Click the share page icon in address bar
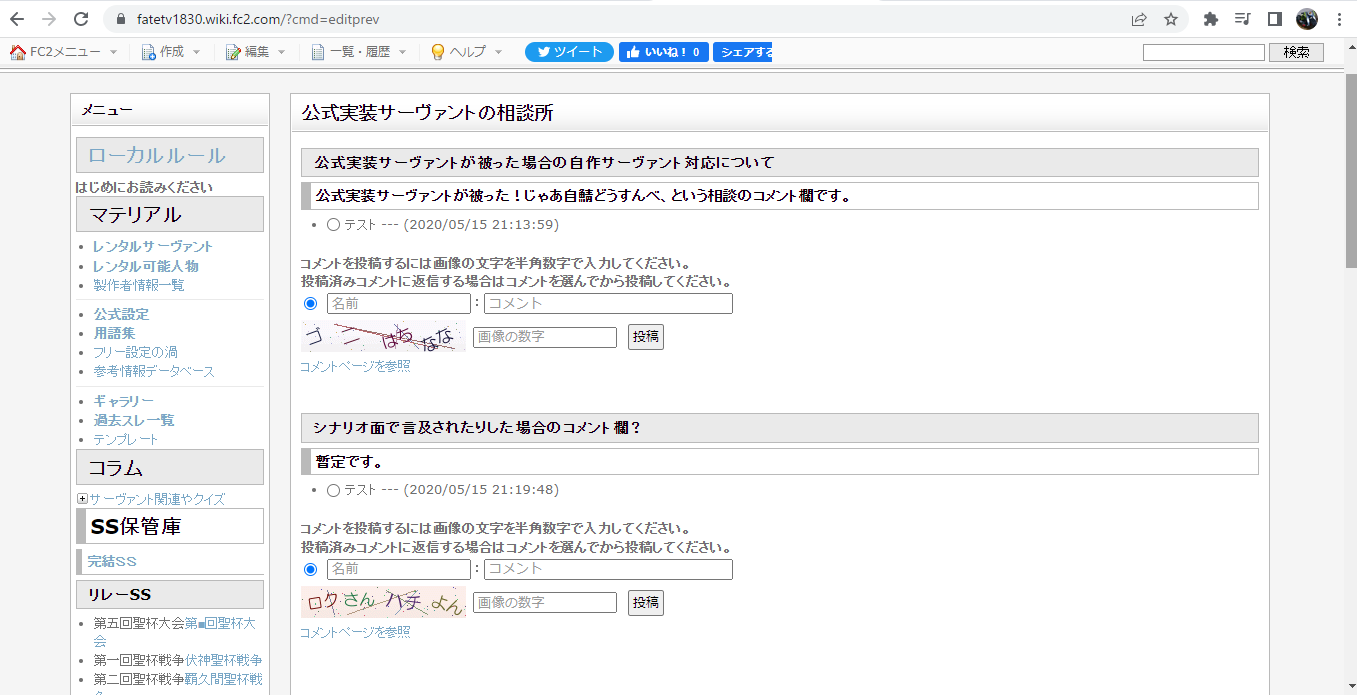The image size is (1357, 695). 1139,19
